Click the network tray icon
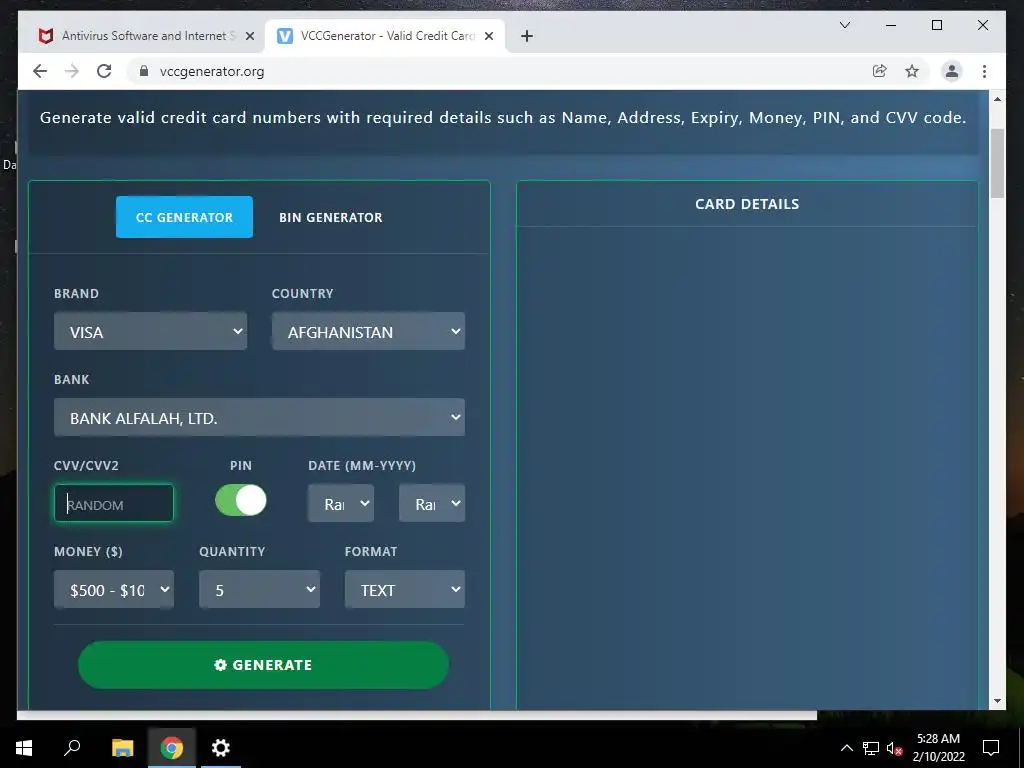 (871, 748)
